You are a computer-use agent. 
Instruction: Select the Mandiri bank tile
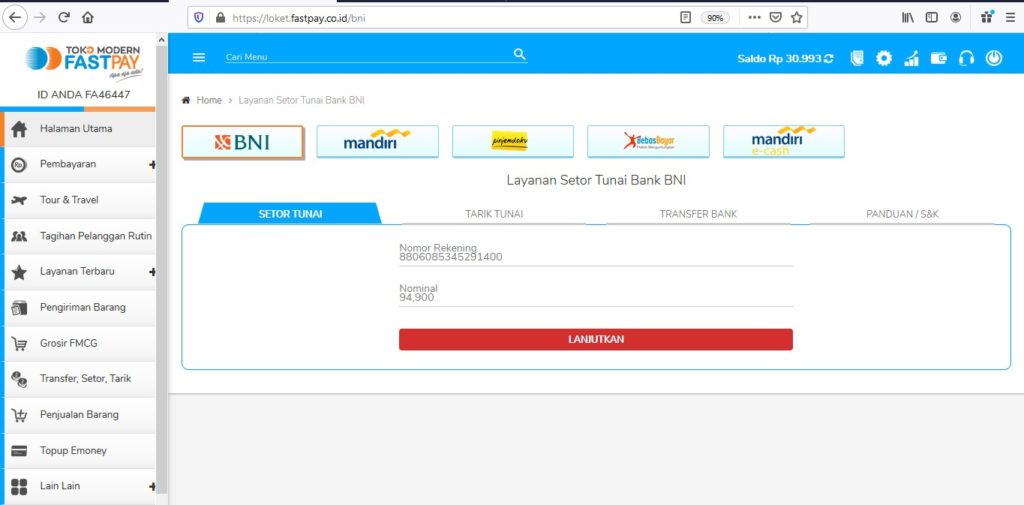[377, 142]
